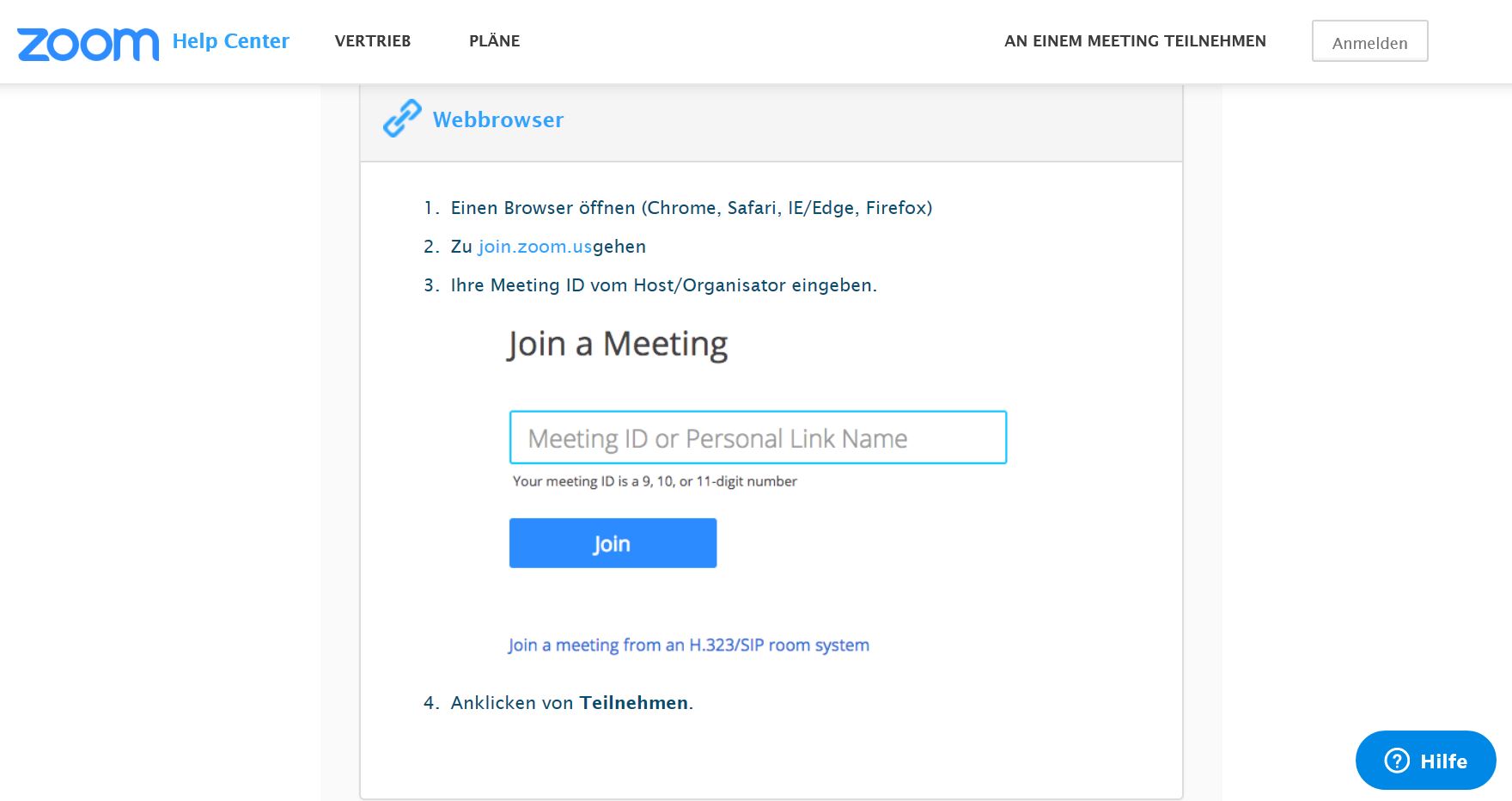Click the chain link icon beside Webbrowser

tap(402, 119)
